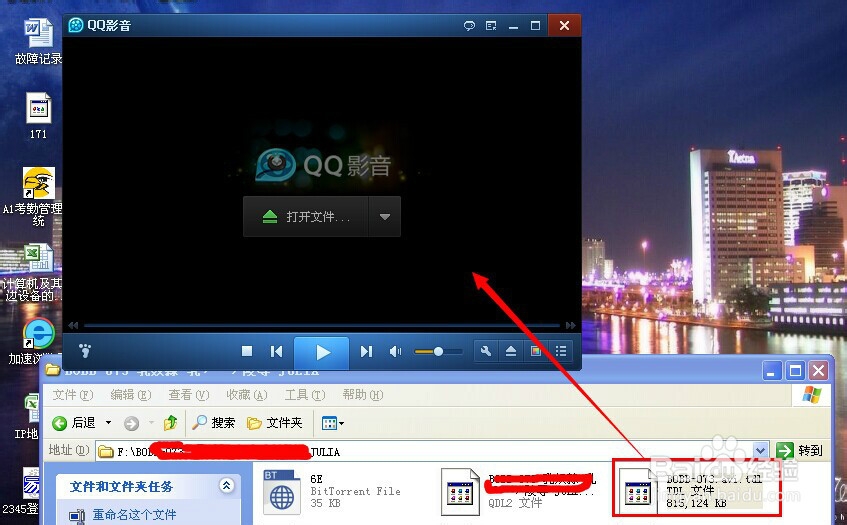This screenshot has height=525, width=847.
Task: Open the 文件(F) menu in Explorer
Action: 72,395
